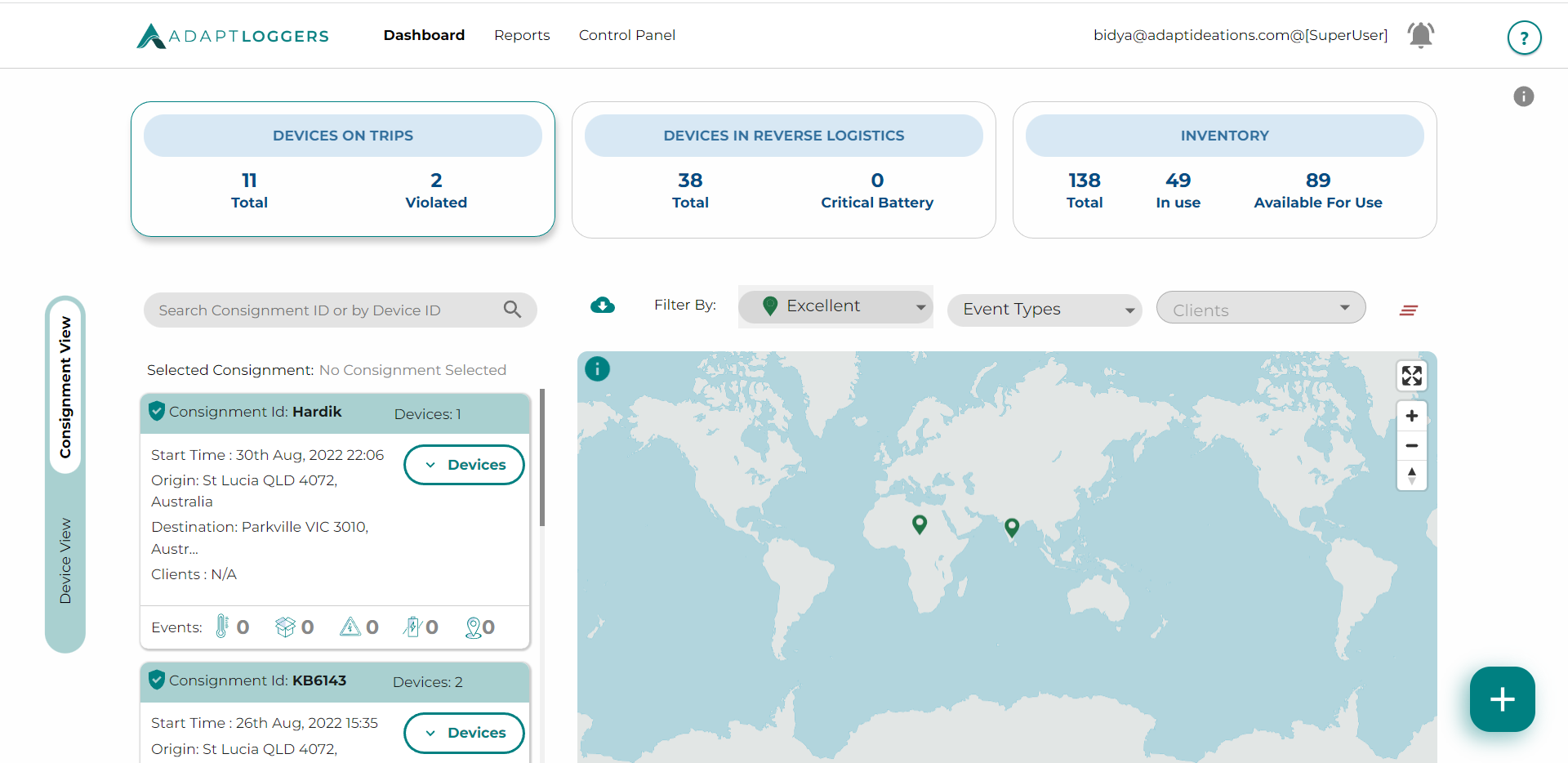Click the consignment list scrollbar
This screenshot has width=1568, height=763.
542,457
